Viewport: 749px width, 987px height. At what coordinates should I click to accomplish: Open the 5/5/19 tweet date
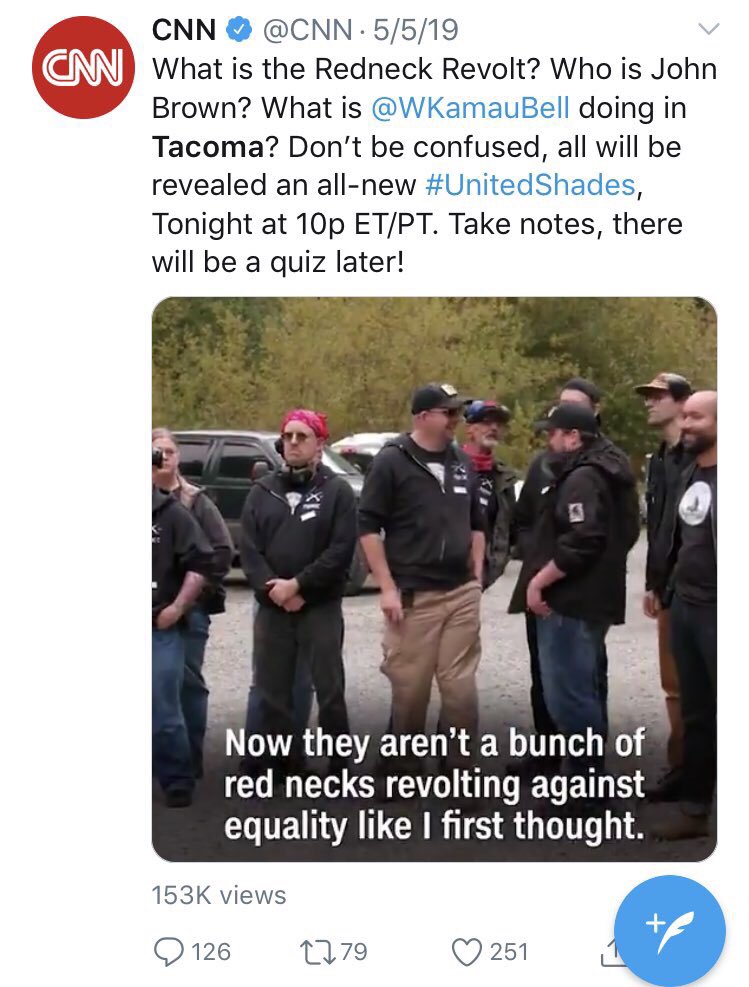[415, 30]
